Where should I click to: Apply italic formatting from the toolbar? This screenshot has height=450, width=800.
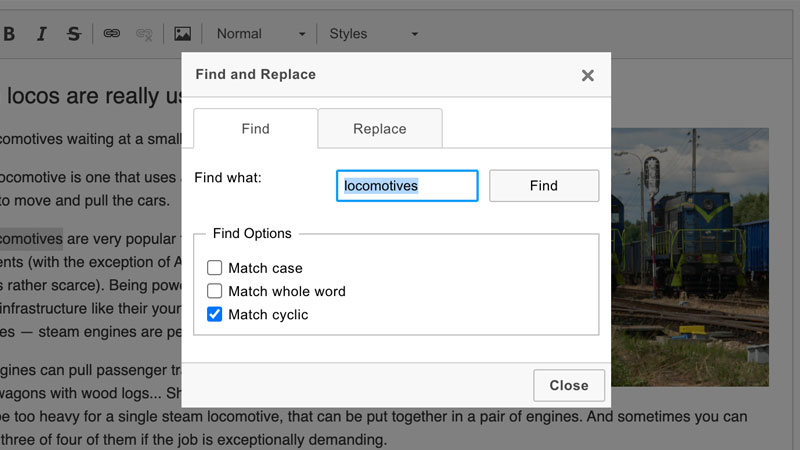(42, 34)
